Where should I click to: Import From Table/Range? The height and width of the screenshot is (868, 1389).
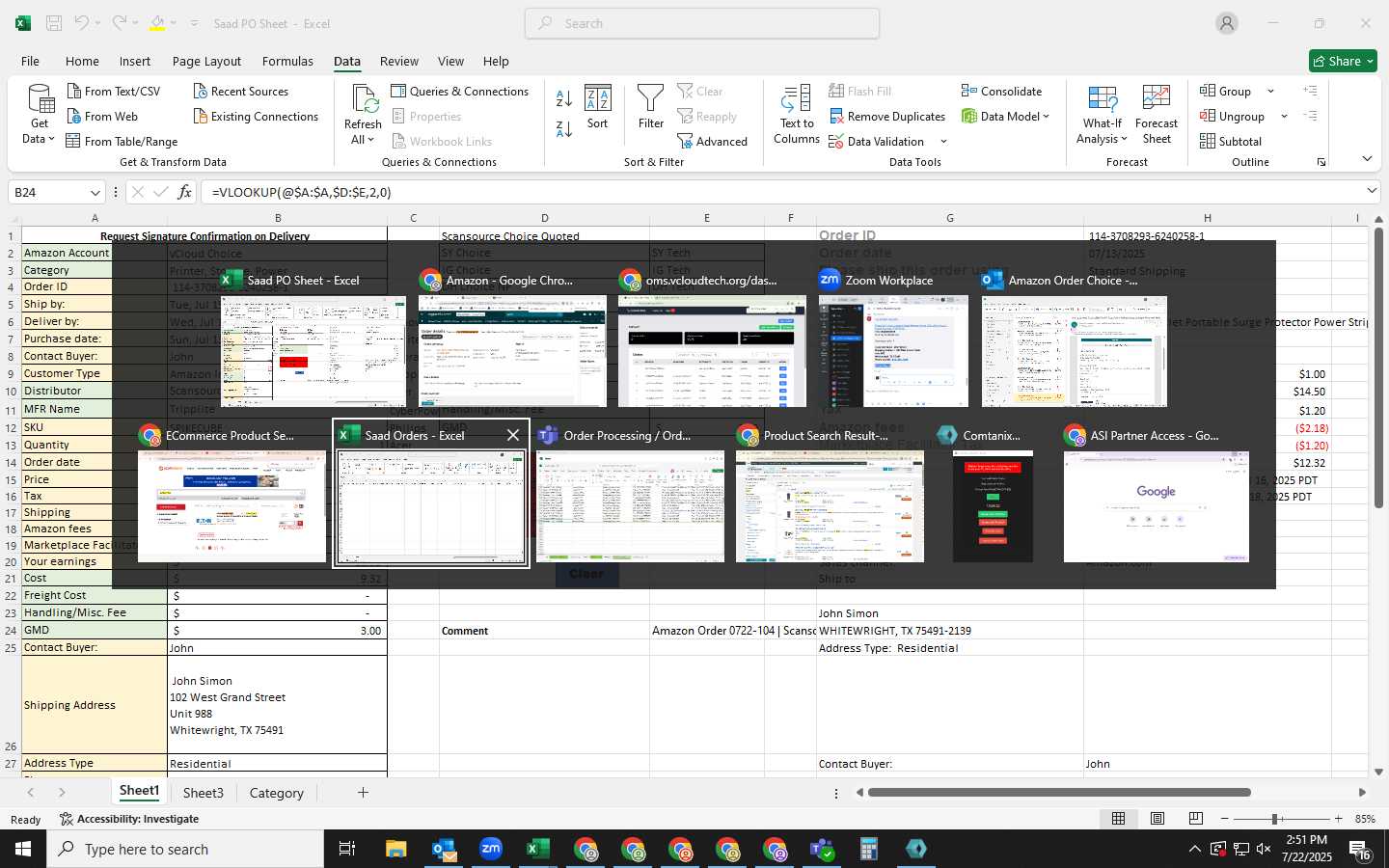tap(122, 141)
